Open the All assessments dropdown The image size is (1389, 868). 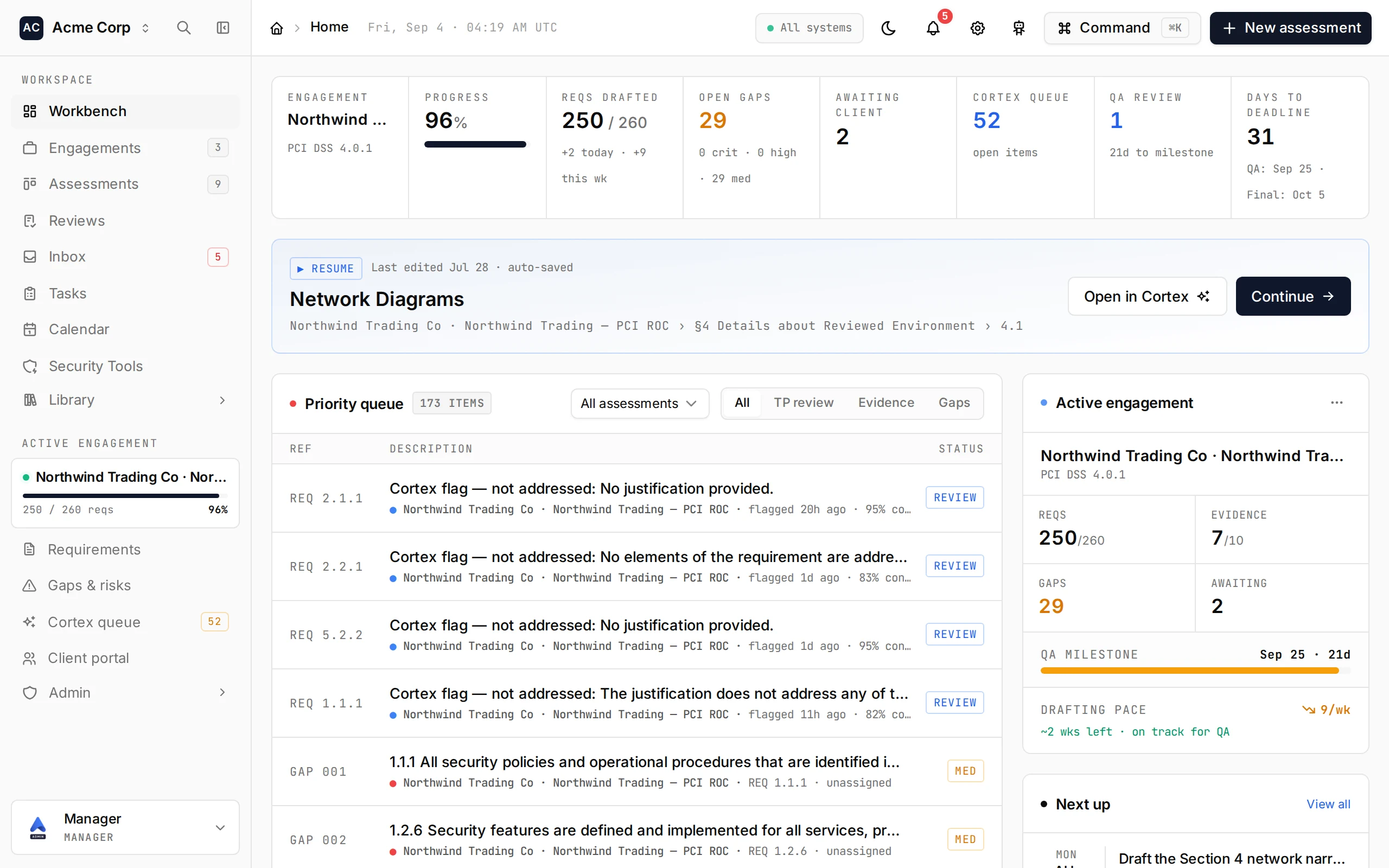tap(639, 404)
